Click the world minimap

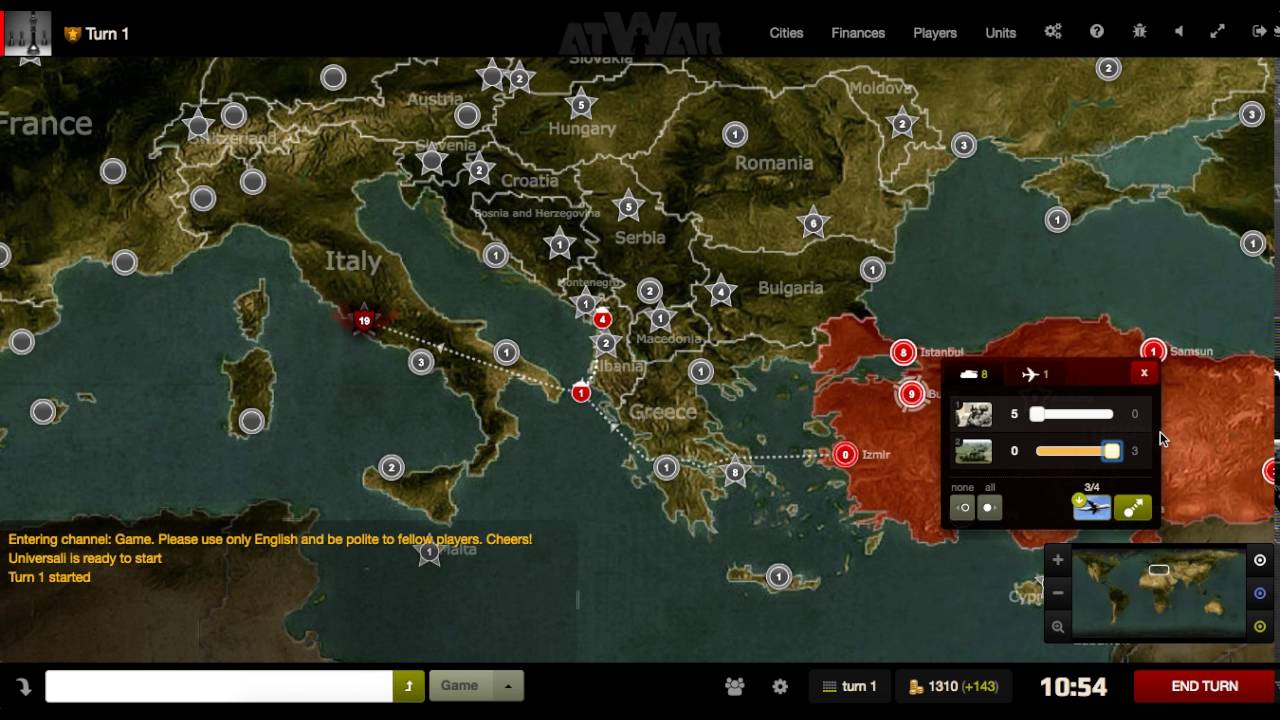1158,593
